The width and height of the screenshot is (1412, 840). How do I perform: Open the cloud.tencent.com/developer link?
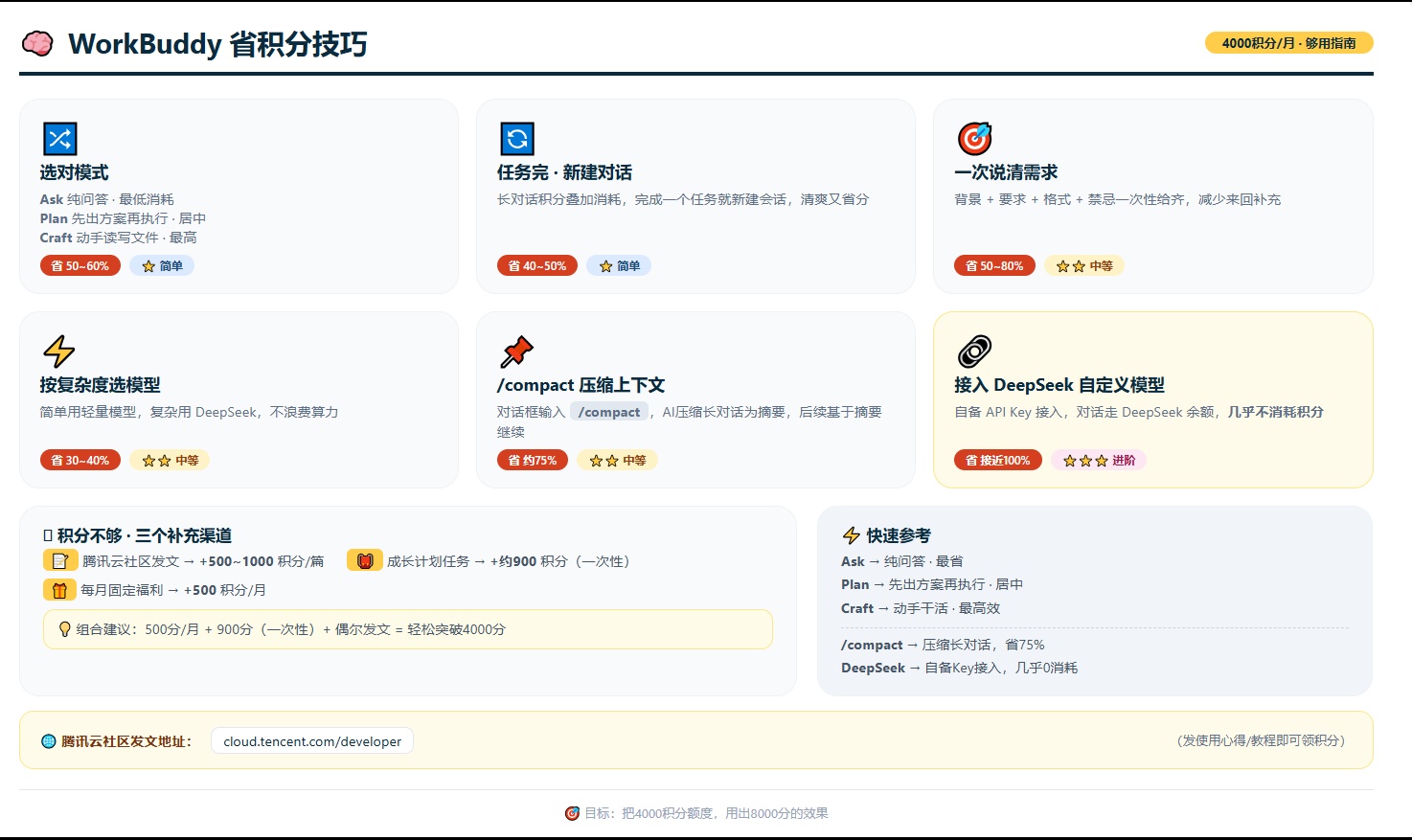(x=312, y=741)
